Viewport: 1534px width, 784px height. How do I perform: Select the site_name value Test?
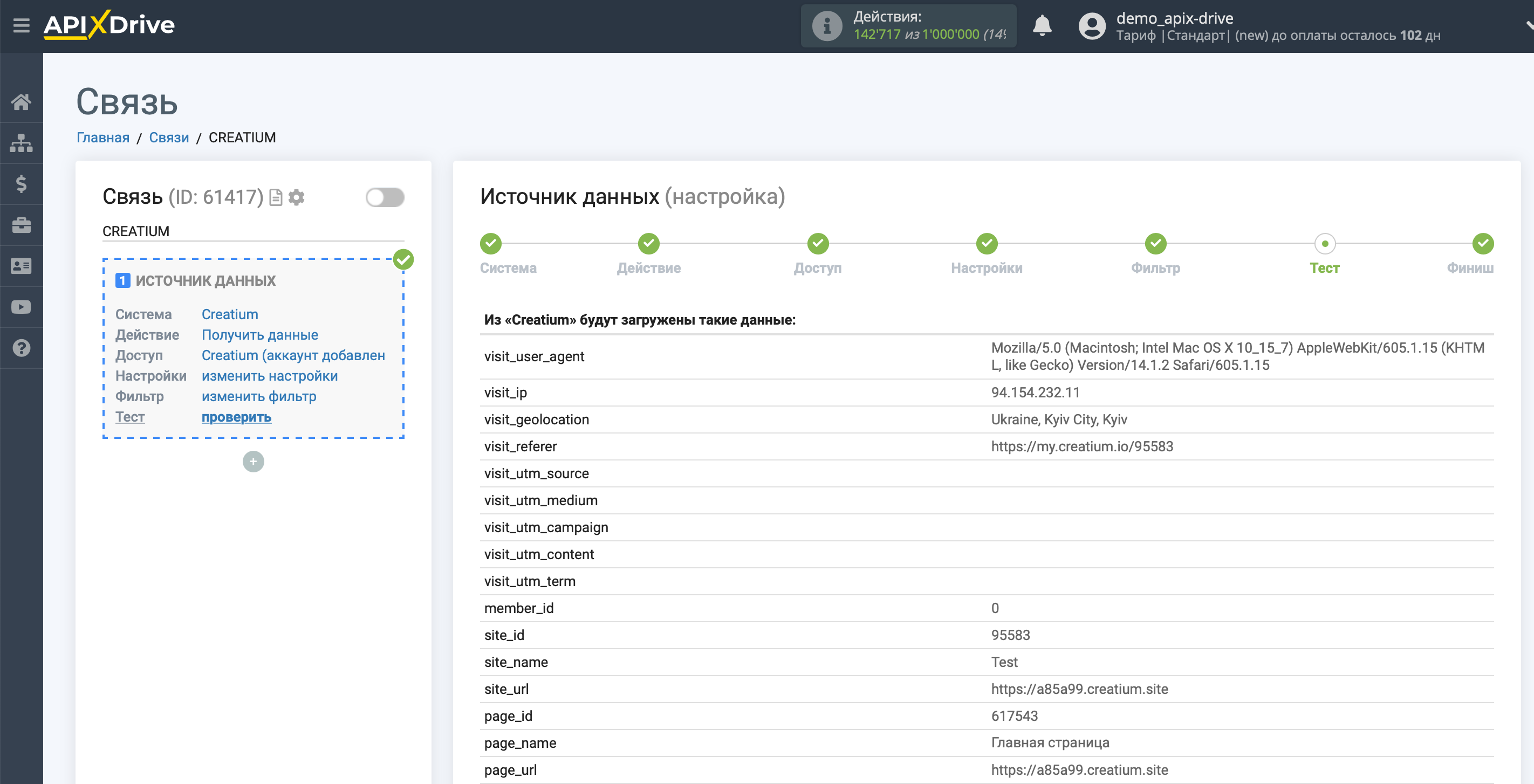[1004, 662]
